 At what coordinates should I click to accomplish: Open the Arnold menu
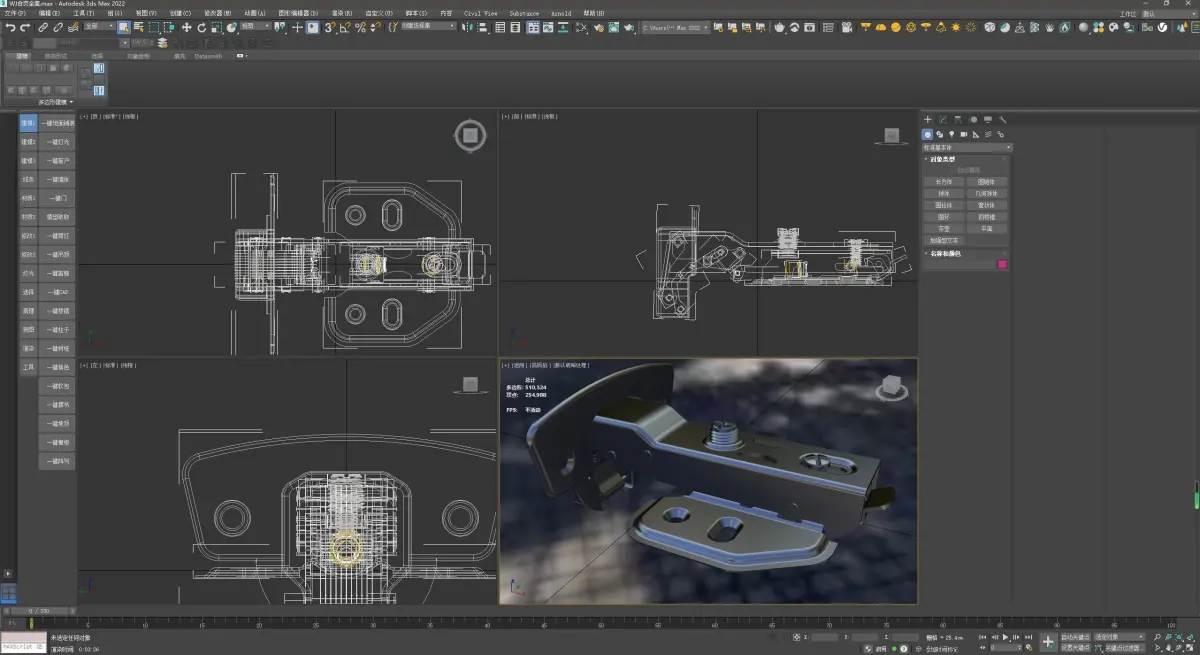point(561,14)
